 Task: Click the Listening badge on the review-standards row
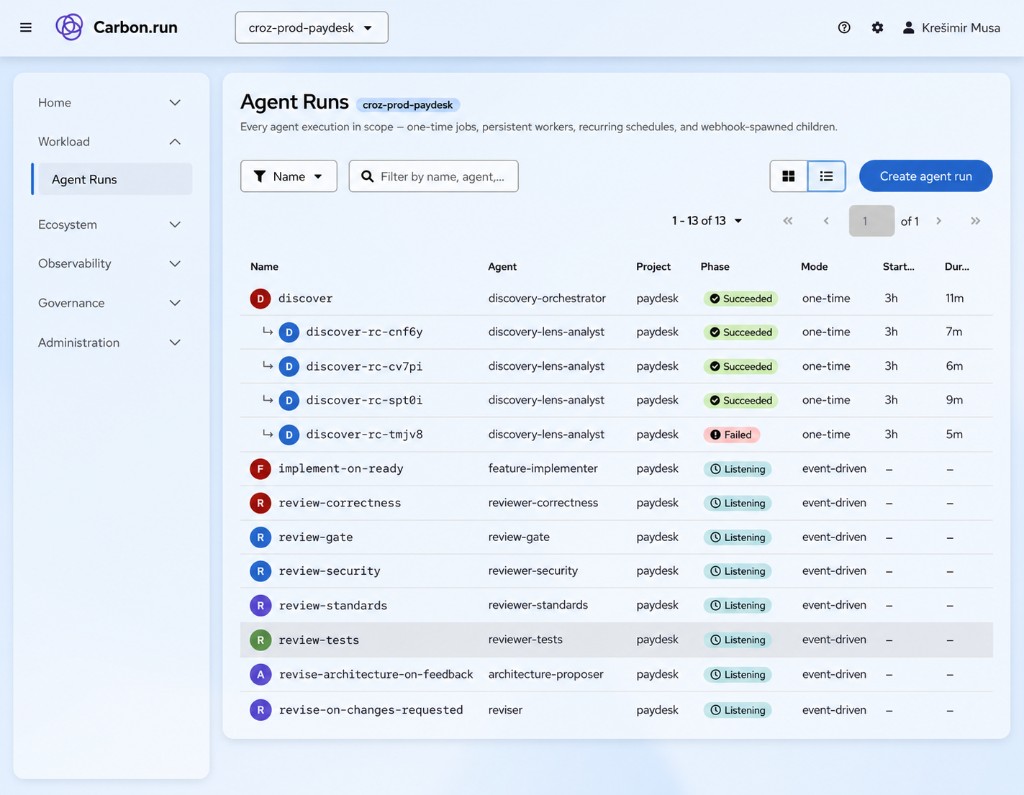(737, 606)
